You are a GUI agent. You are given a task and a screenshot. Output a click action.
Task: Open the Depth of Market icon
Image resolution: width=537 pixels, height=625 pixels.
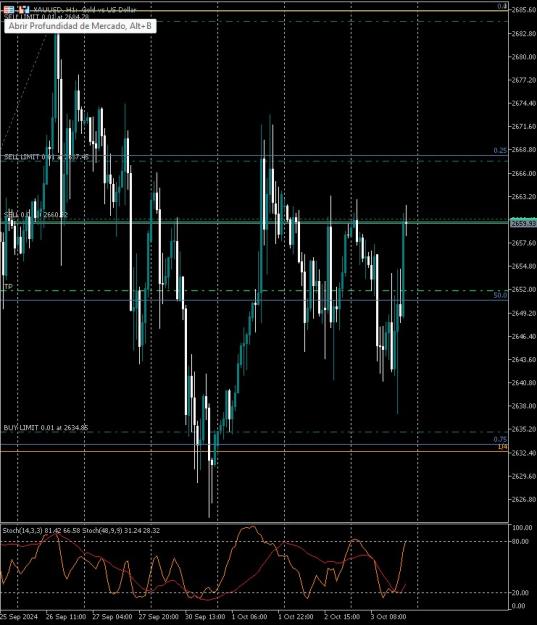8,9
